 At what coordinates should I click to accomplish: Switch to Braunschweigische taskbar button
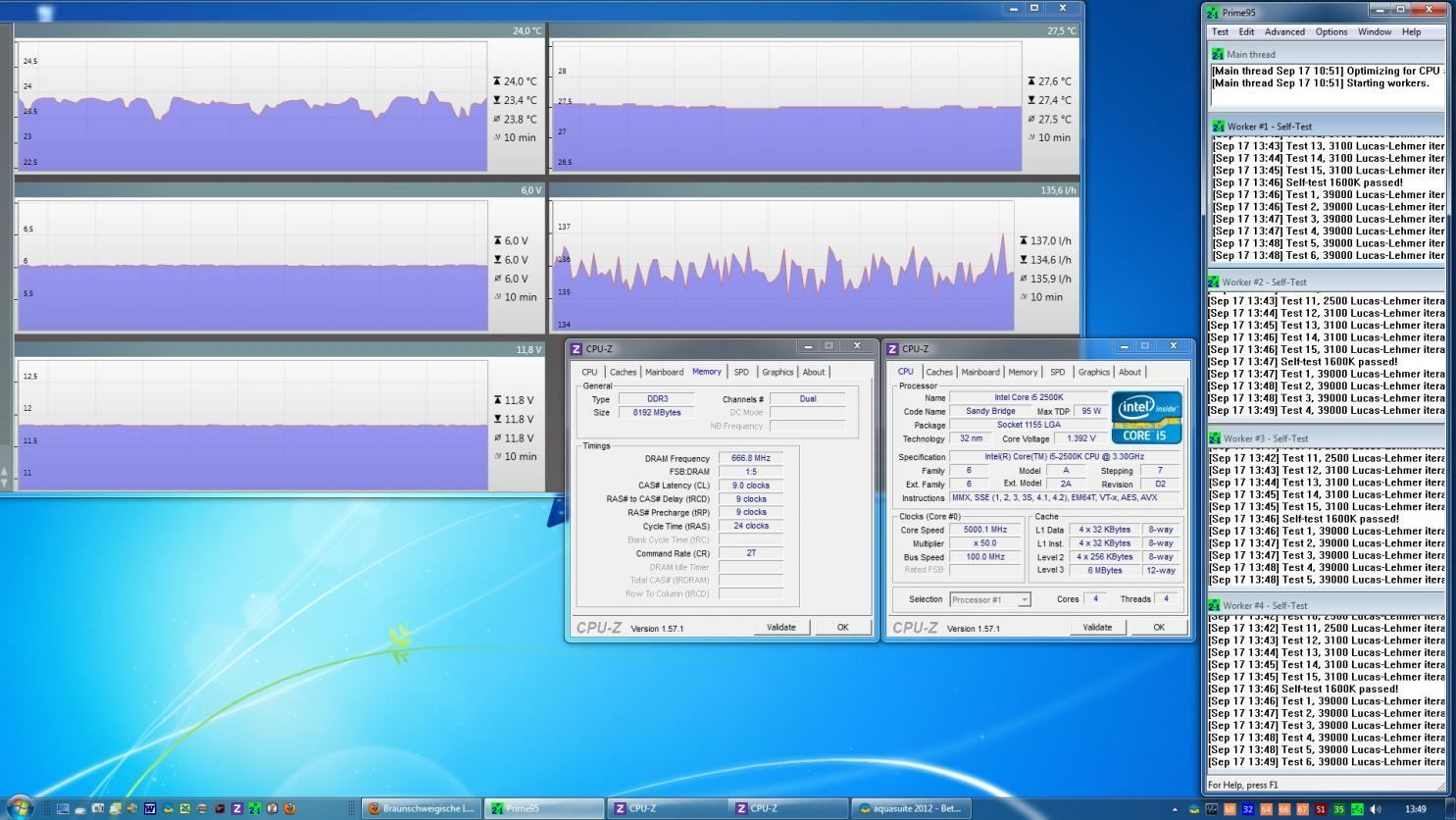pos(422,808)
